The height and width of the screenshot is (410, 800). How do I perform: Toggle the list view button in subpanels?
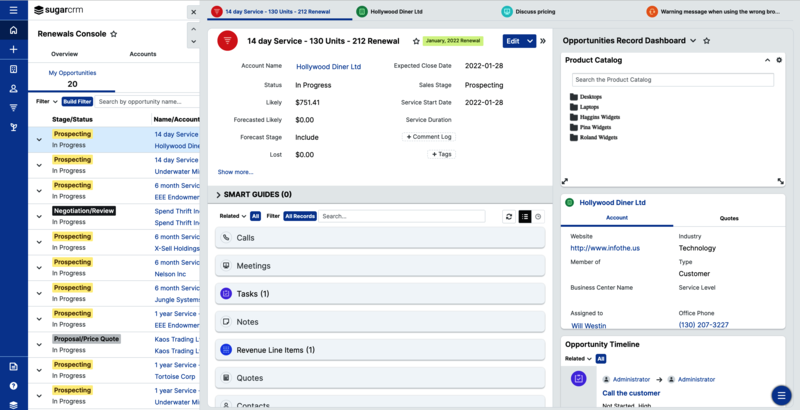(524, 216)
